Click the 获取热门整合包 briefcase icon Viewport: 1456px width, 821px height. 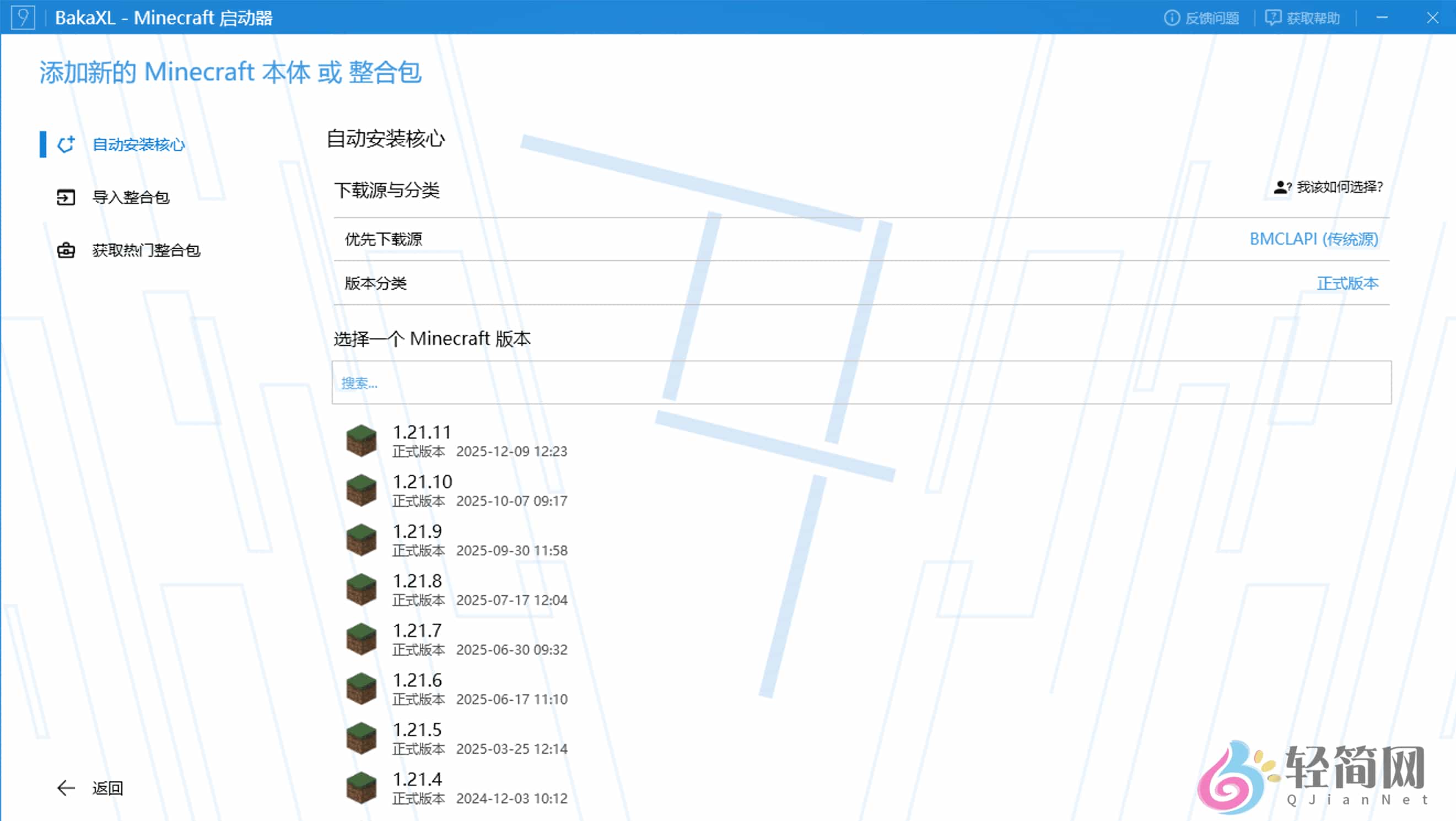tap(66, 250)
